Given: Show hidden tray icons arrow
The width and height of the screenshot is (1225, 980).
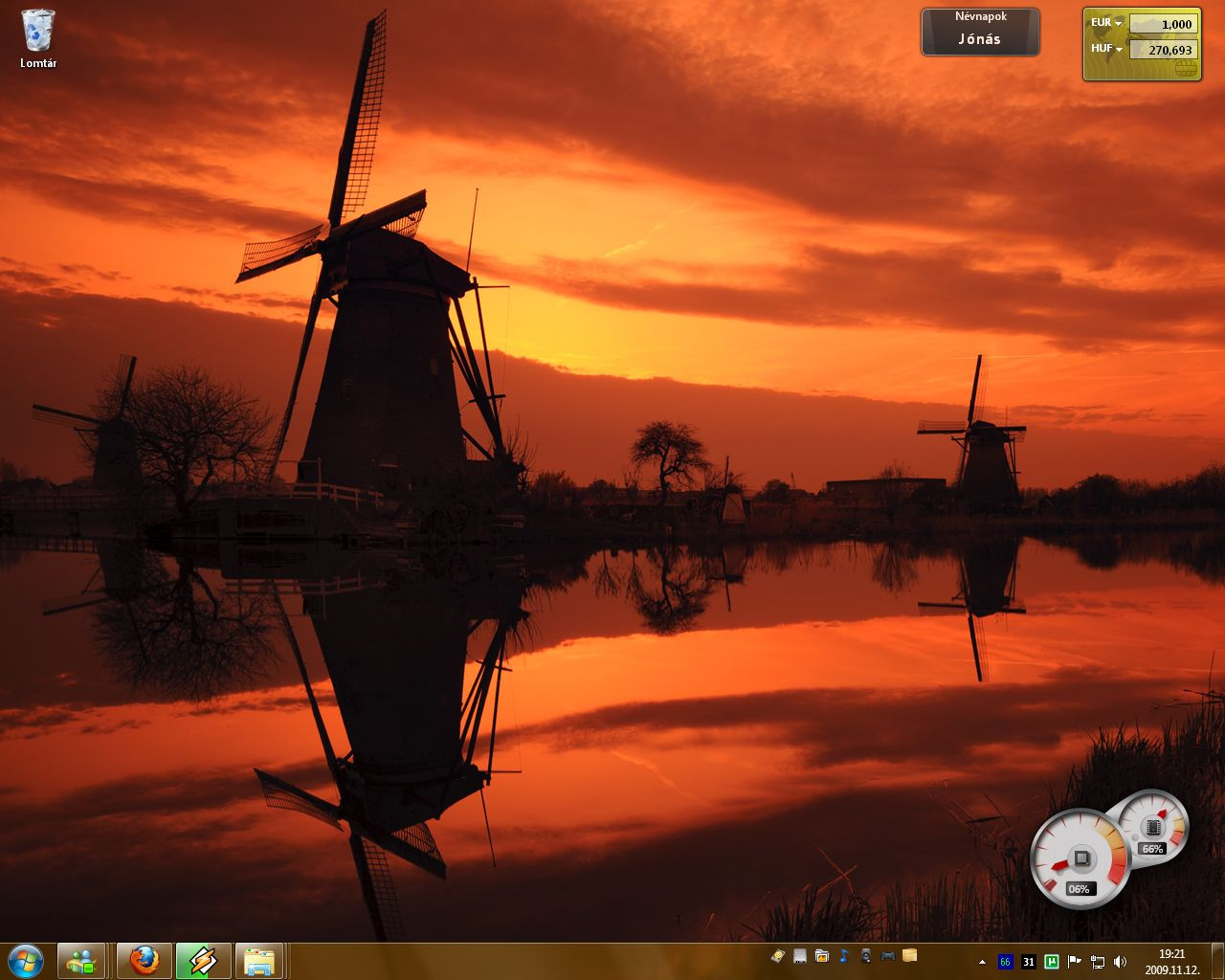Looking at the screenshot, I should pos(982,962).
